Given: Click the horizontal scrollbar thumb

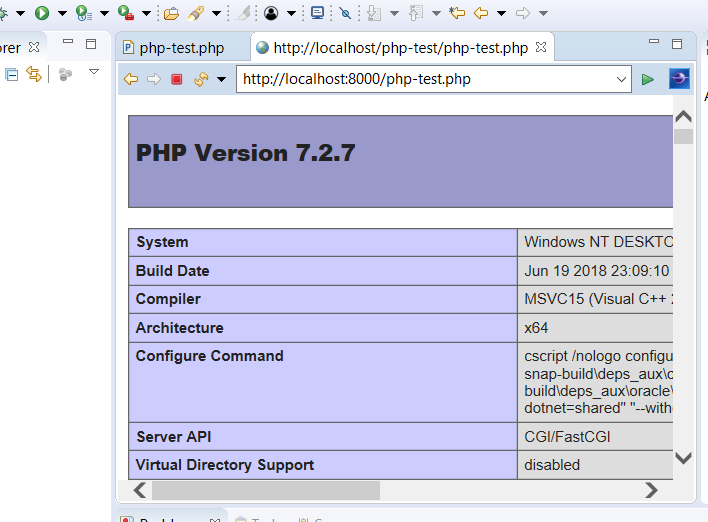Looking at the screenshot, I should 266,490.
